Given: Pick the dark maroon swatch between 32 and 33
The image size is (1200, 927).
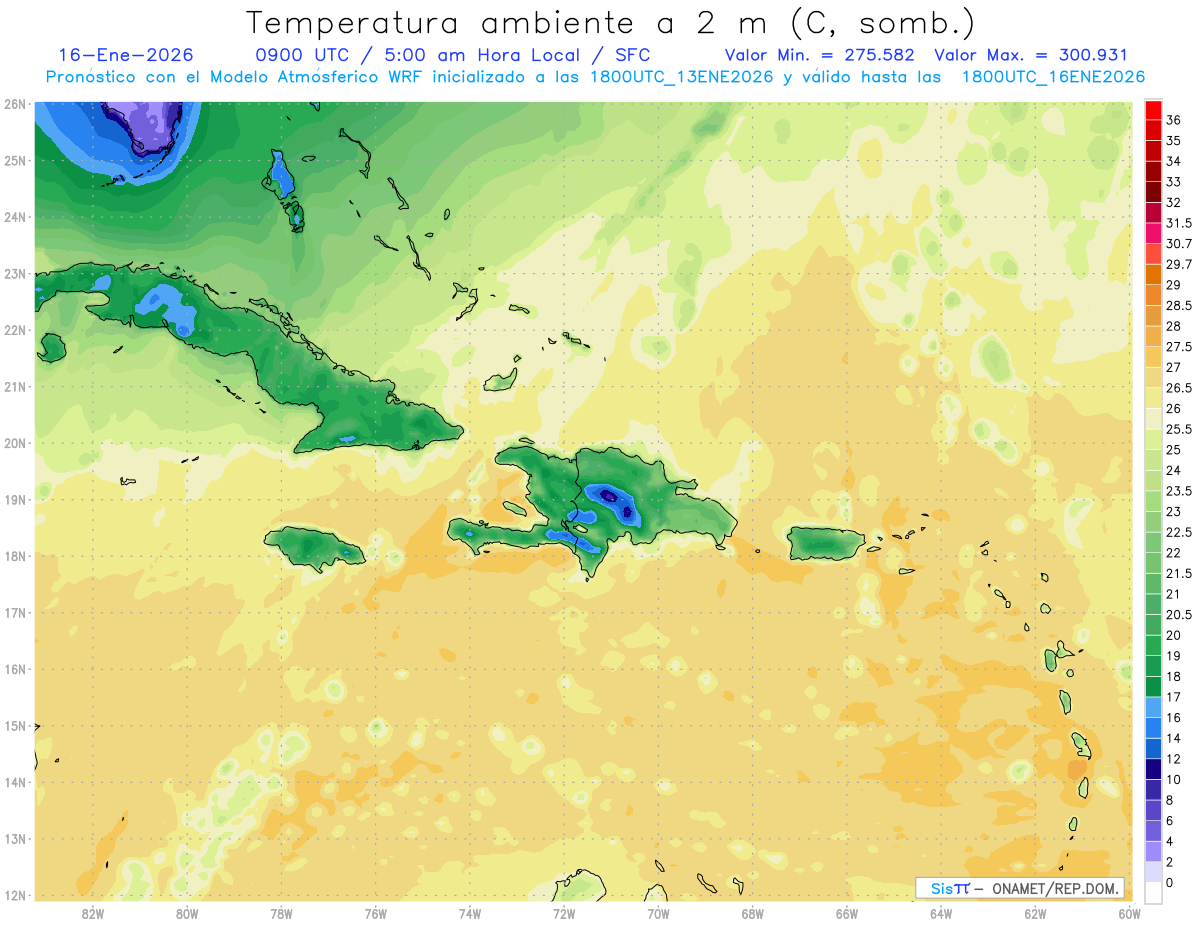Looking at the screenshot, I should pyautogui.click(x=1153, y=192).
